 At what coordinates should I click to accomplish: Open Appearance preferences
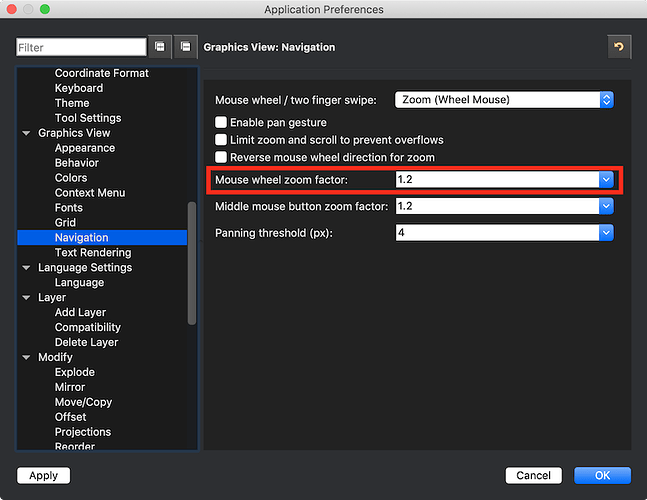pyautogui.click(x=85, y=148)
